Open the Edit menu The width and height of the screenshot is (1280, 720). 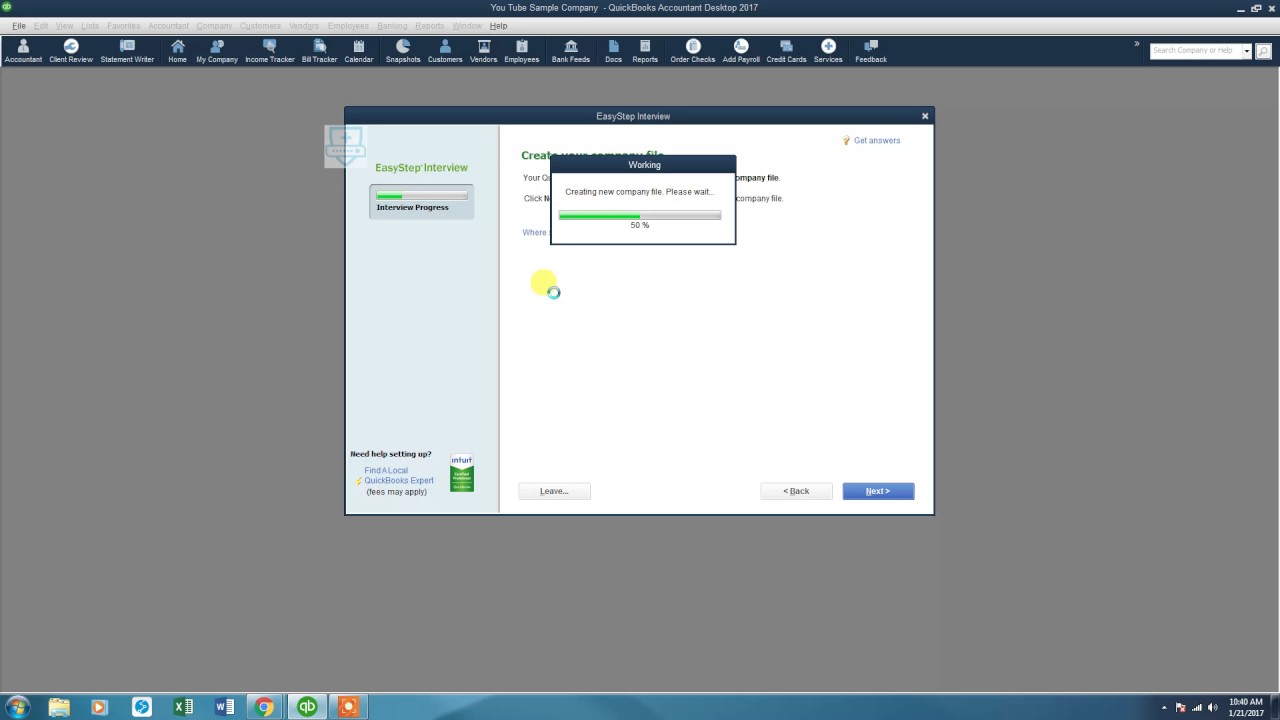tap(41, 25)
